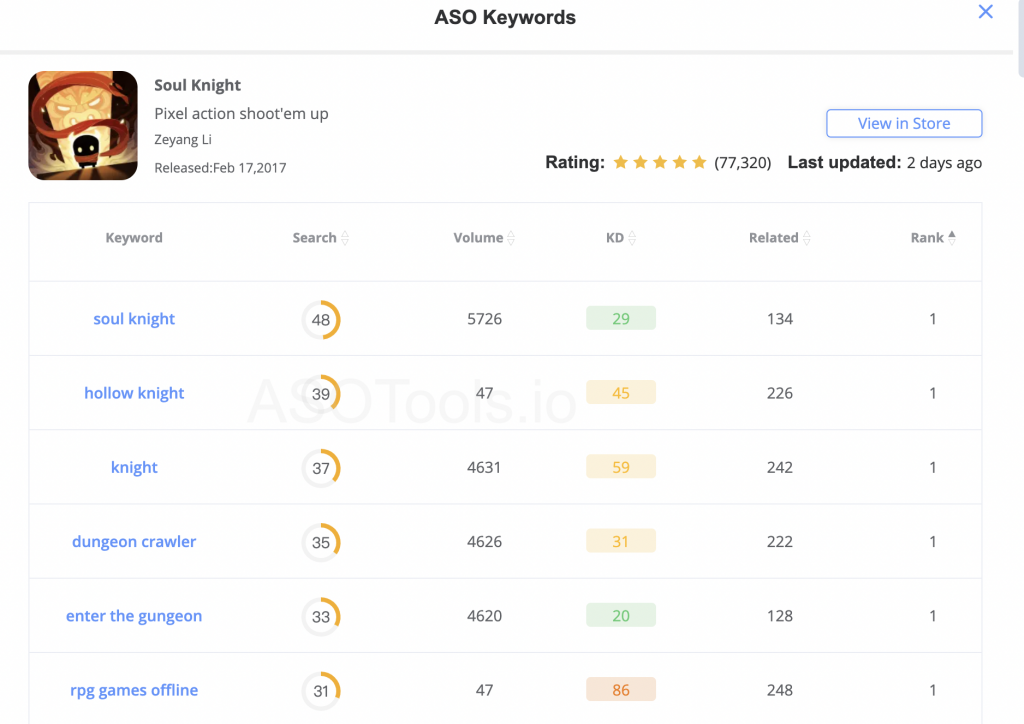This screenshot has height=724, width=1024.
Task: Click the related value 226
Action: coord(780,393)
